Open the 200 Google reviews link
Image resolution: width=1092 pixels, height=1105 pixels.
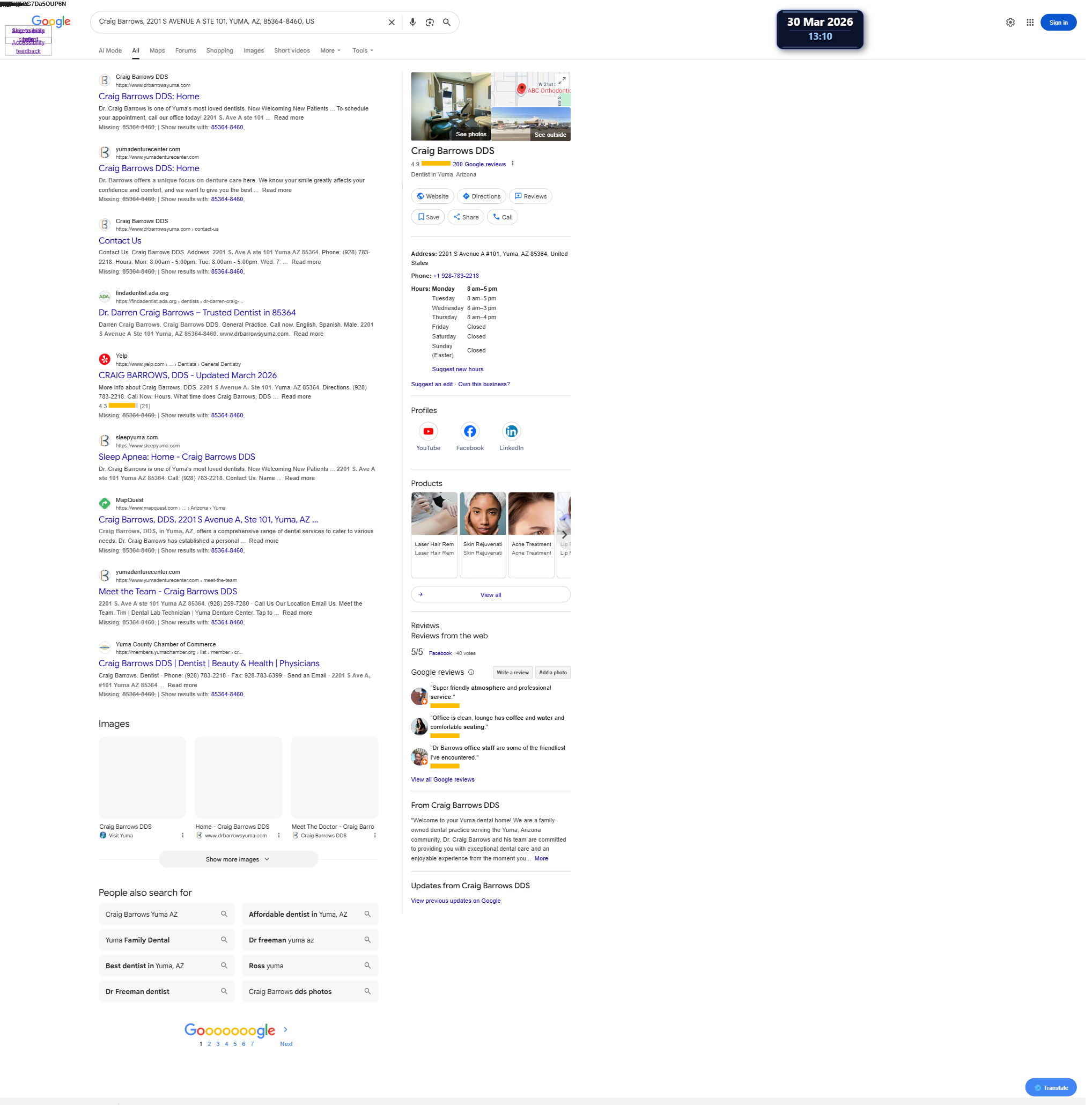point(479,164)
